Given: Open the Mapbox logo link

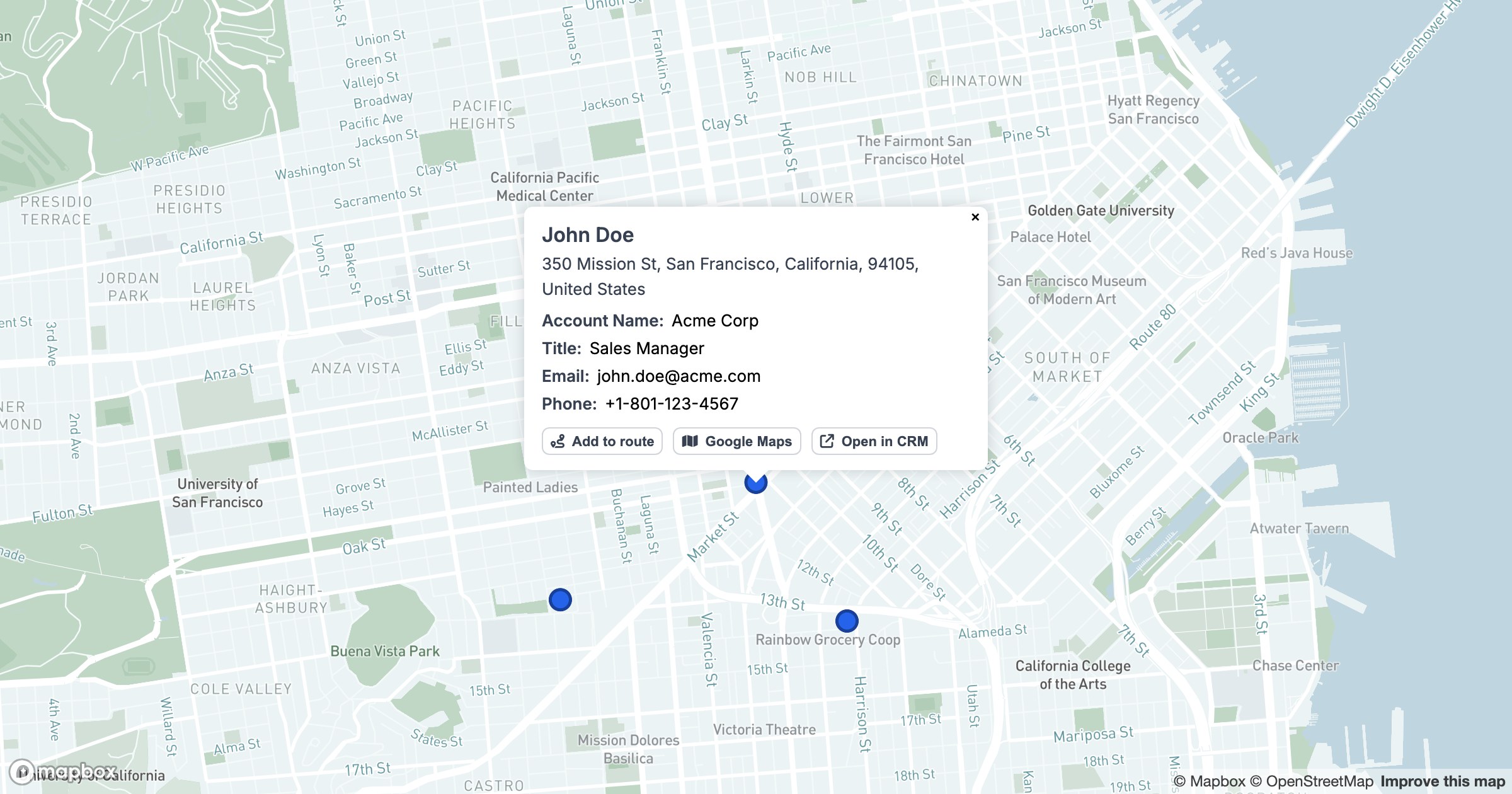Looking at the screenshot, I should [x=63, y=771].
